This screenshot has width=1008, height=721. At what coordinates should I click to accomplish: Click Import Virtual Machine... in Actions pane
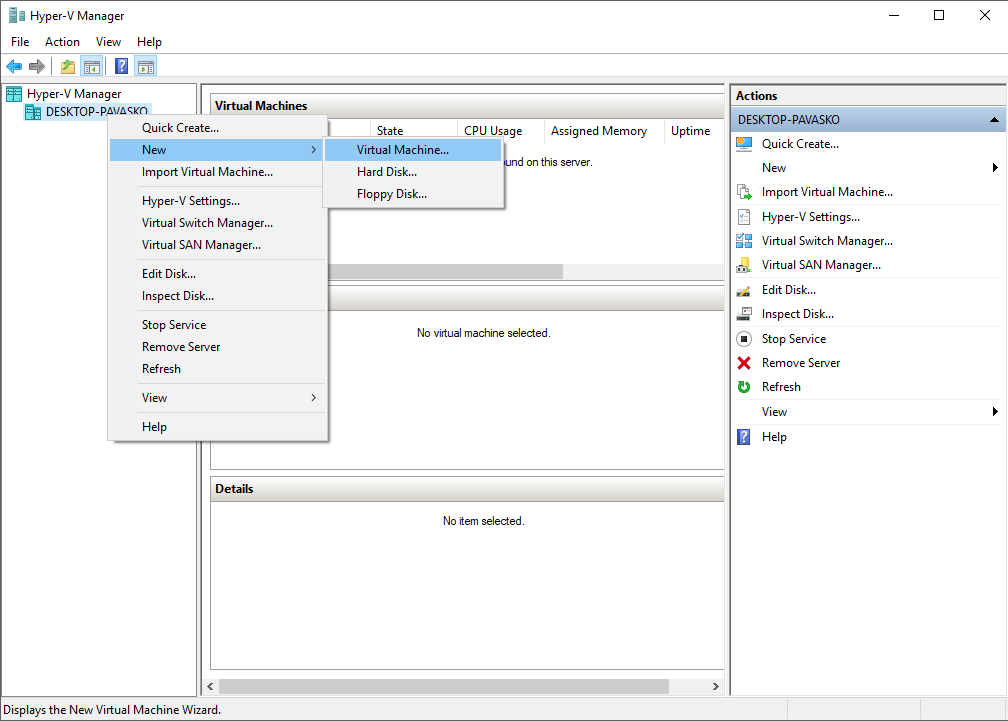(x=827, y=192)
